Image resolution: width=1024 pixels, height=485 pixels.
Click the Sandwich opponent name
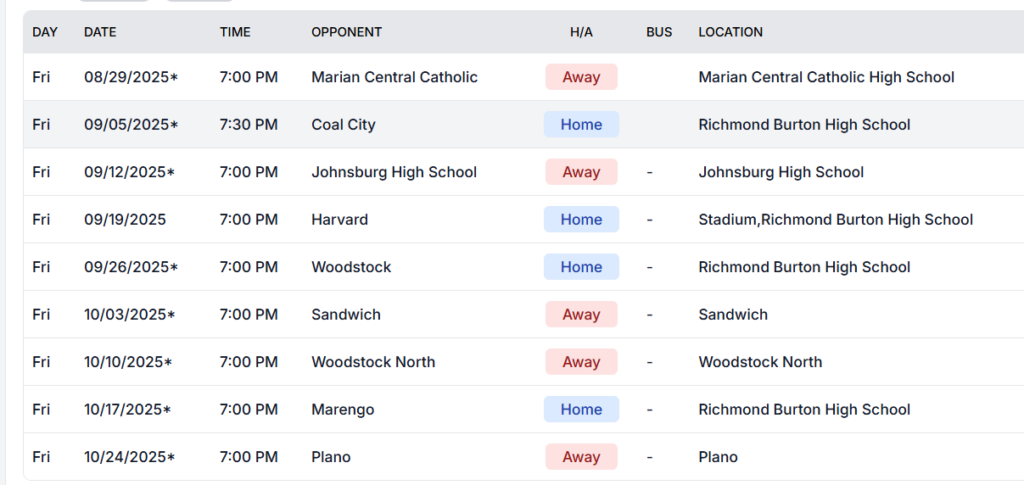(x=346, y=315)
